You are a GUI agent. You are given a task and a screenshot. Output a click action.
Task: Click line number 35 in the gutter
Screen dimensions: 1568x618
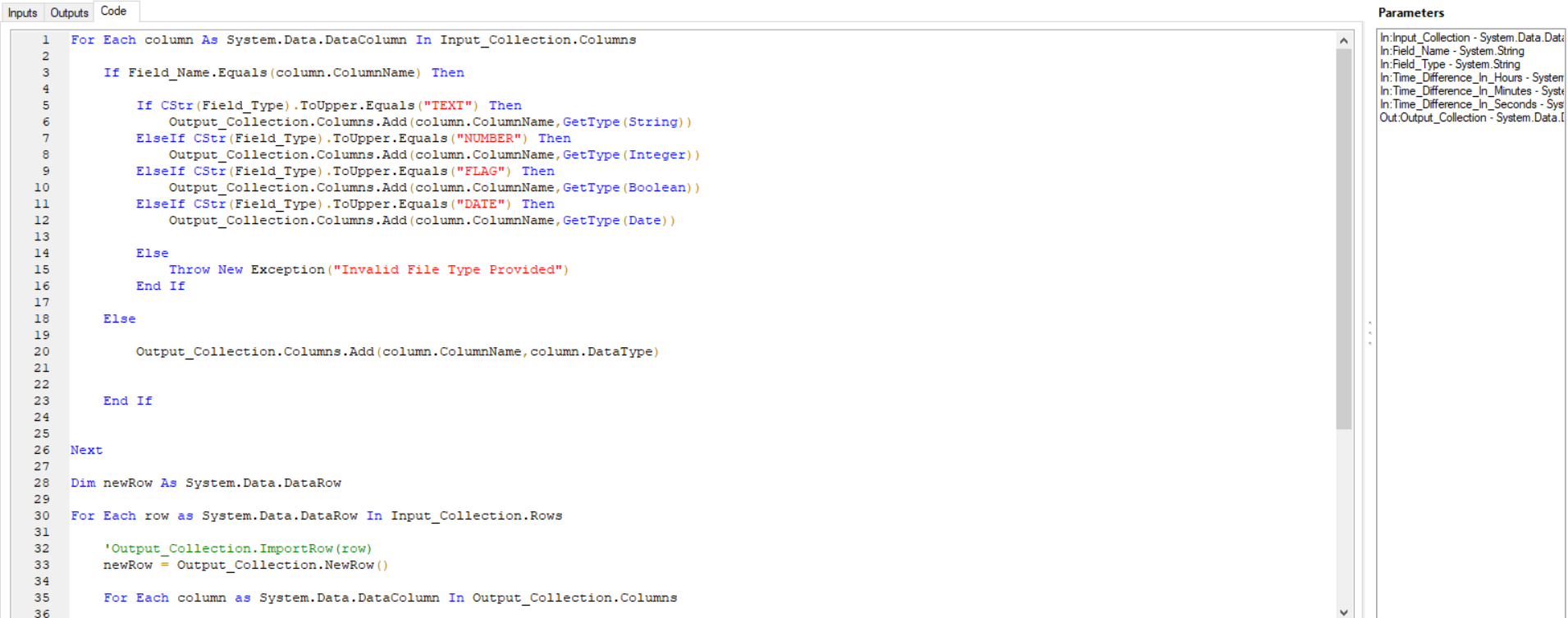click(42, 597)
